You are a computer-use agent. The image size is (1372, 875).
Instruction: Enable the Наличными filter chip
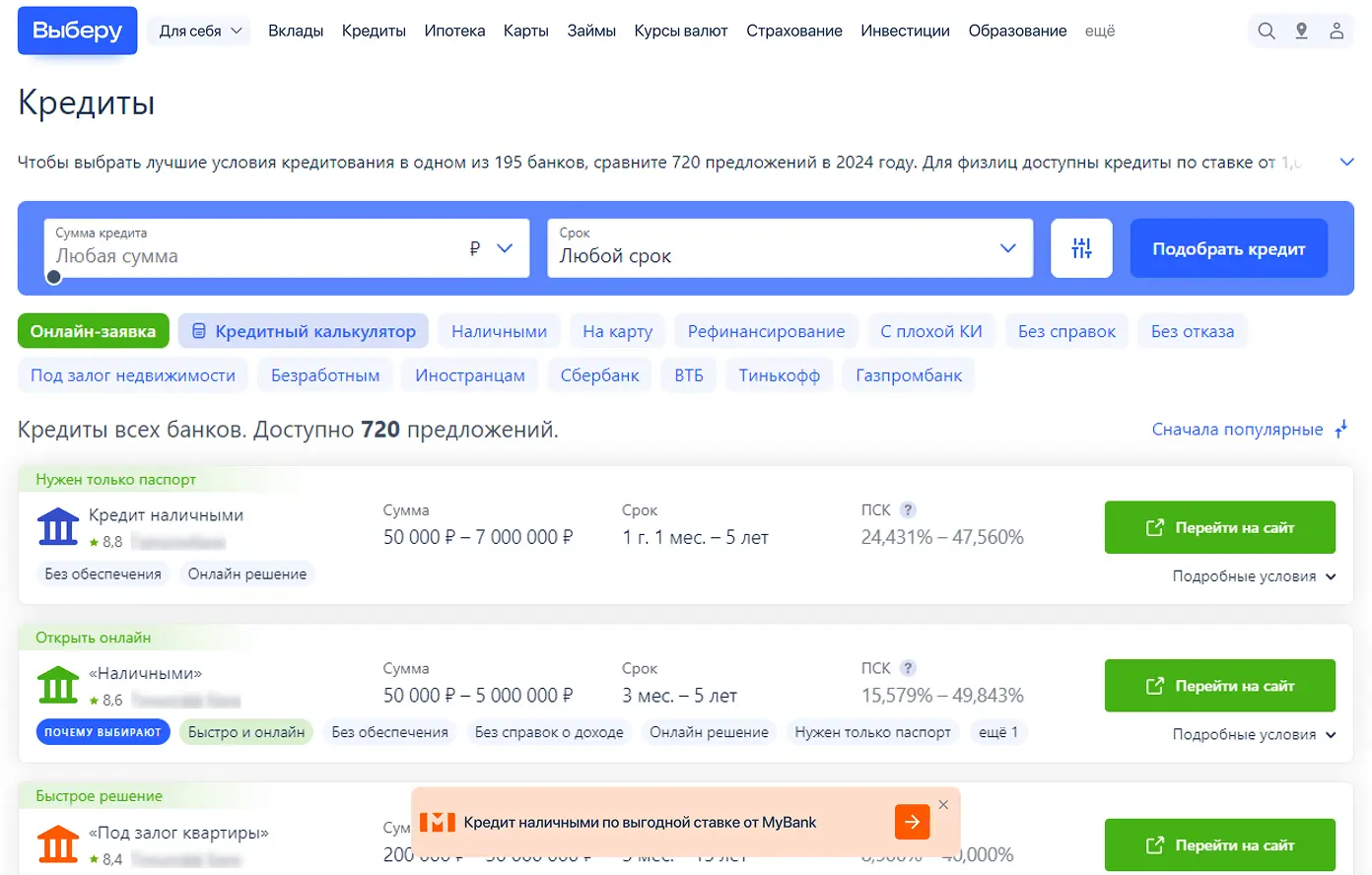click(x=499, y=331)
